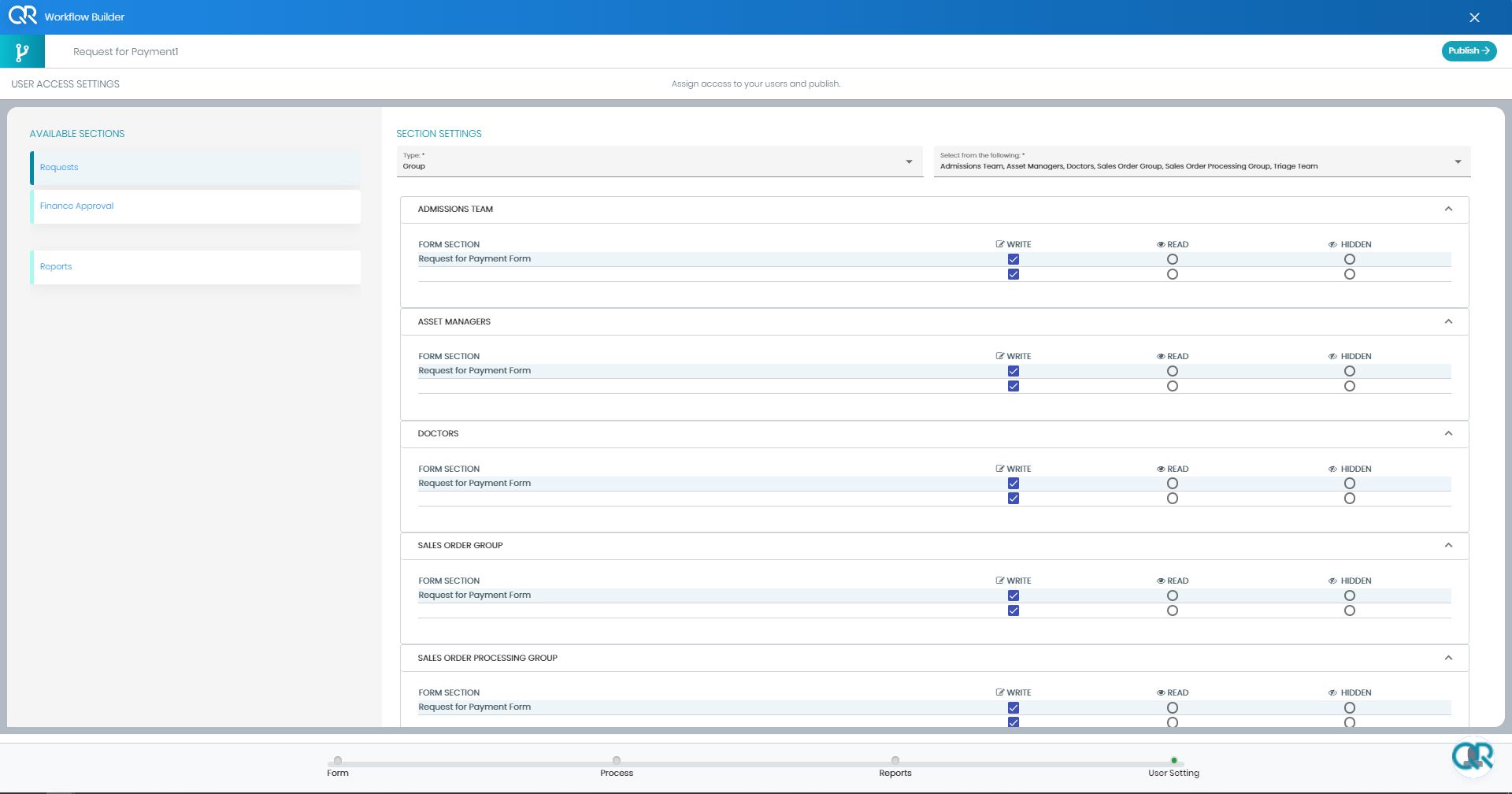Screen dimensions: 1512x794
Task: Select Read for Doctors Request for Payment Form
Action: point(1173,484)
